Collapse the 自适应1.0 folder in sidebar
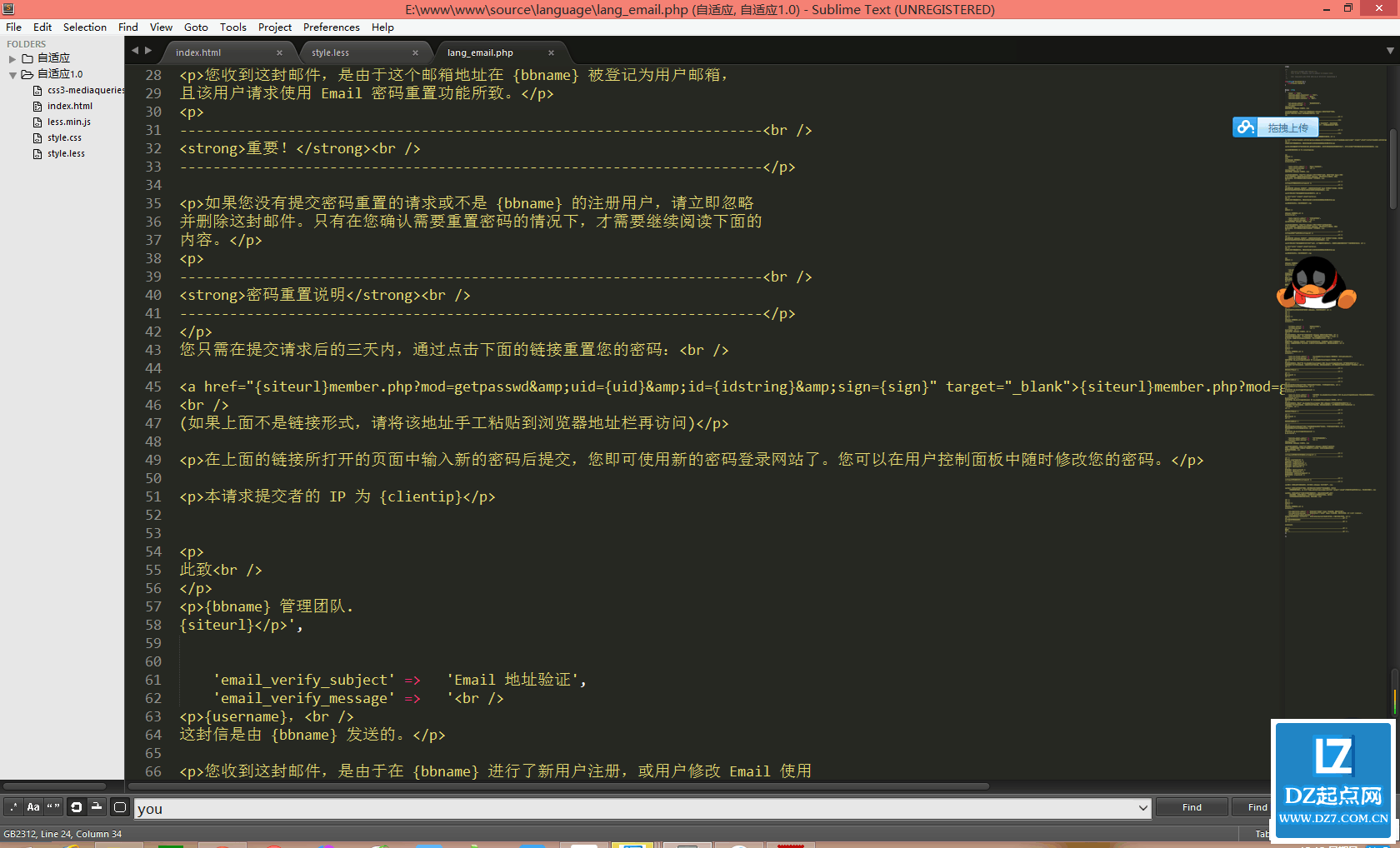The width and height of the screenshot is (1400, 848). pos(12,73)
